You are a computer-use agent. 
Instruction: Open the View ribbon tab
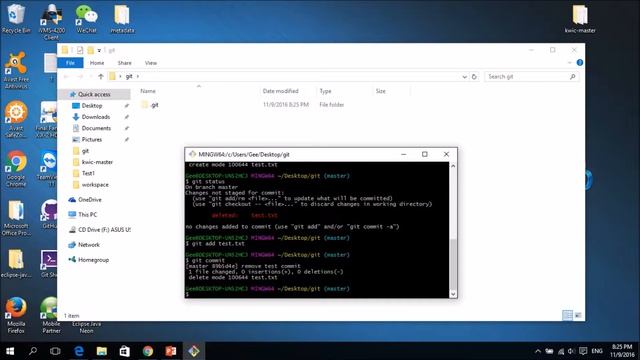tap(151, 63)
